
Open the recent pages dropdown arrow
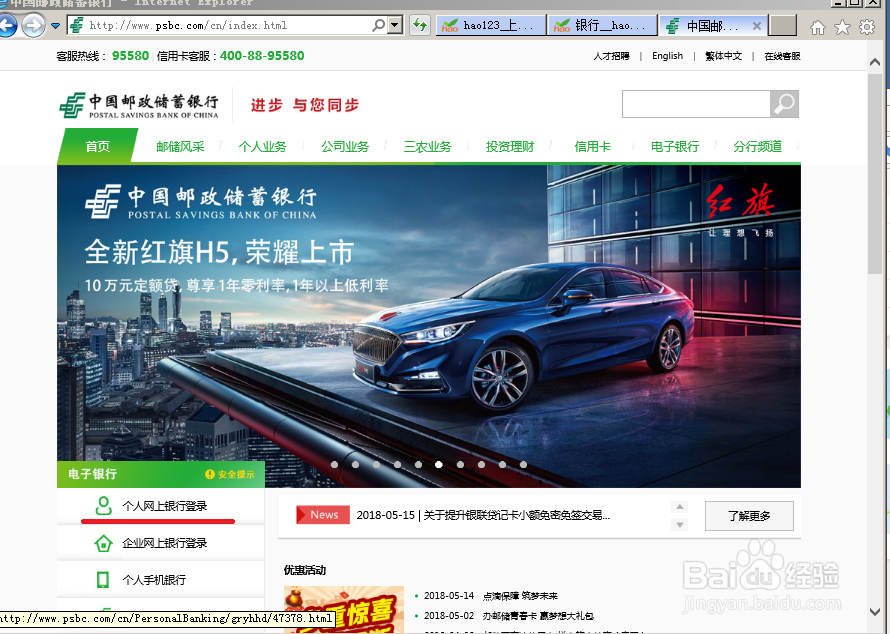tap(55, 26)
